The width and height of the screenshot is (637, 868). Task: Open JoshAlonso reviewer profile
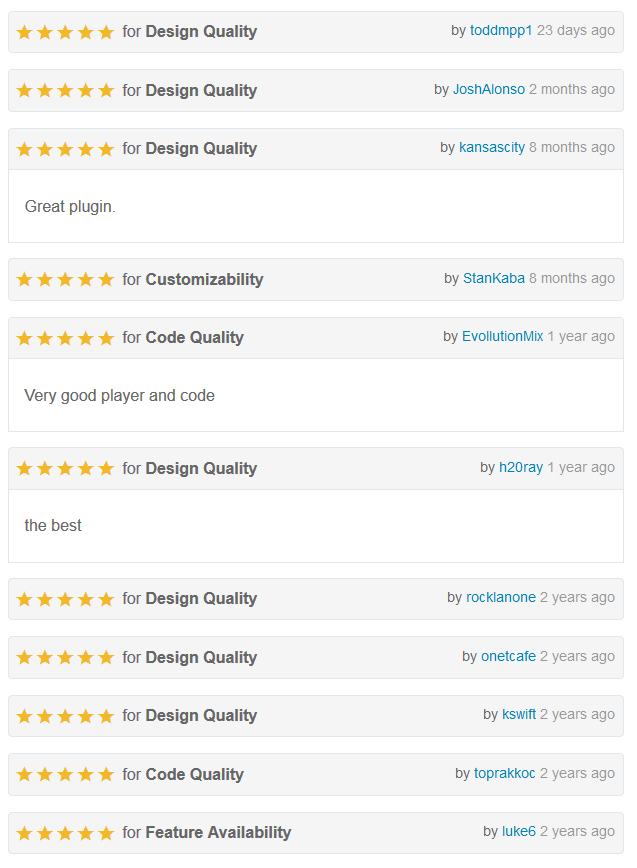point(489,89)
